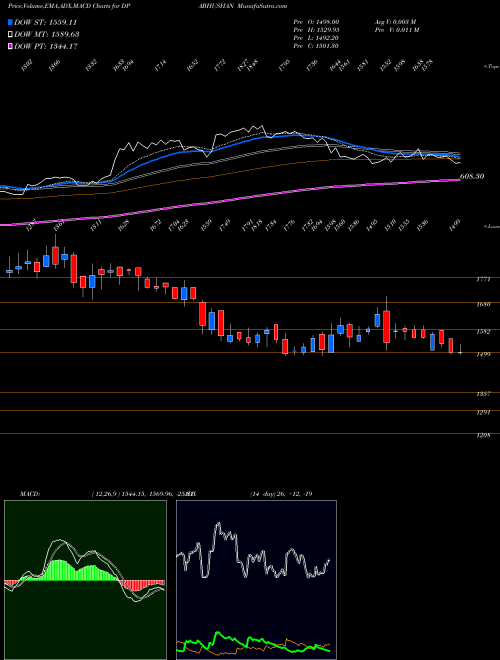Click the 'Avg V: 0.008 M' volume text

[395, 22]
